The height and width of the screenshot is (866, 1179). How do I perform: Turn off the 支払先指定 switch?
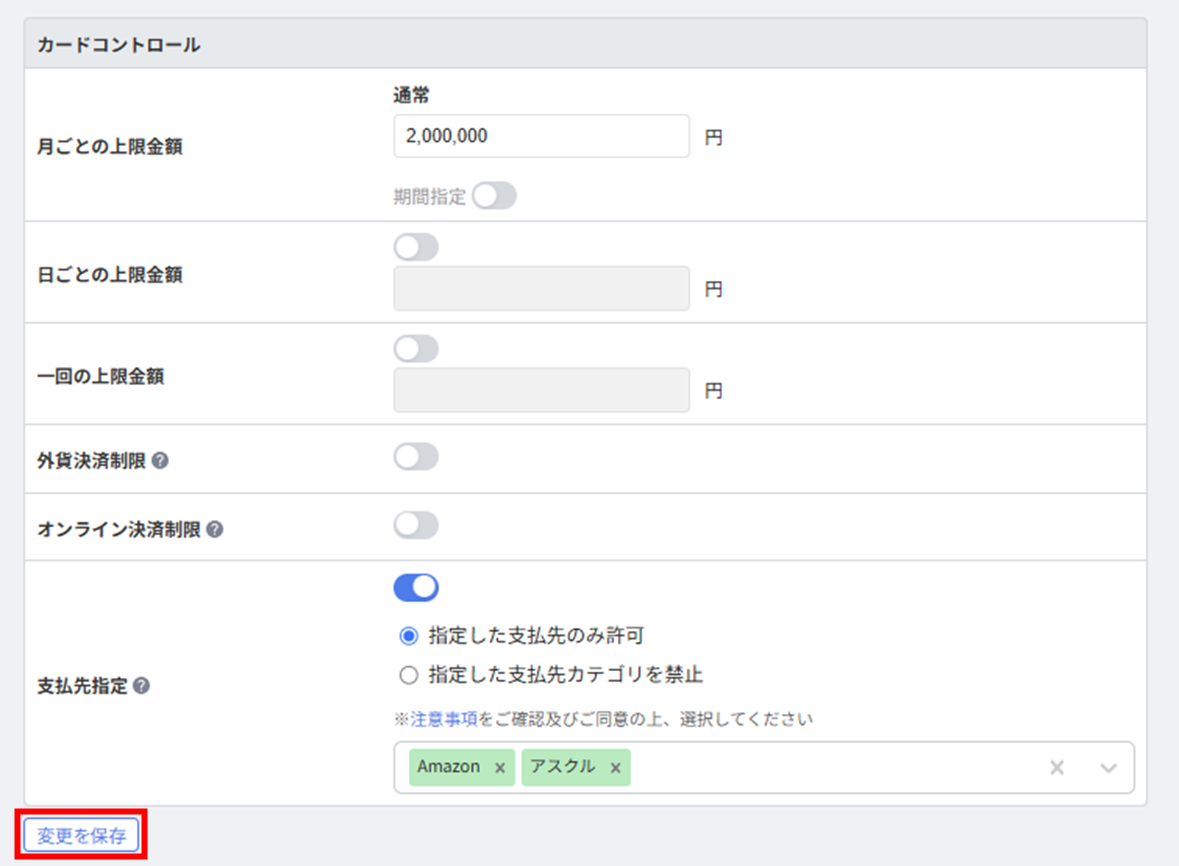[x=416, y=588]
